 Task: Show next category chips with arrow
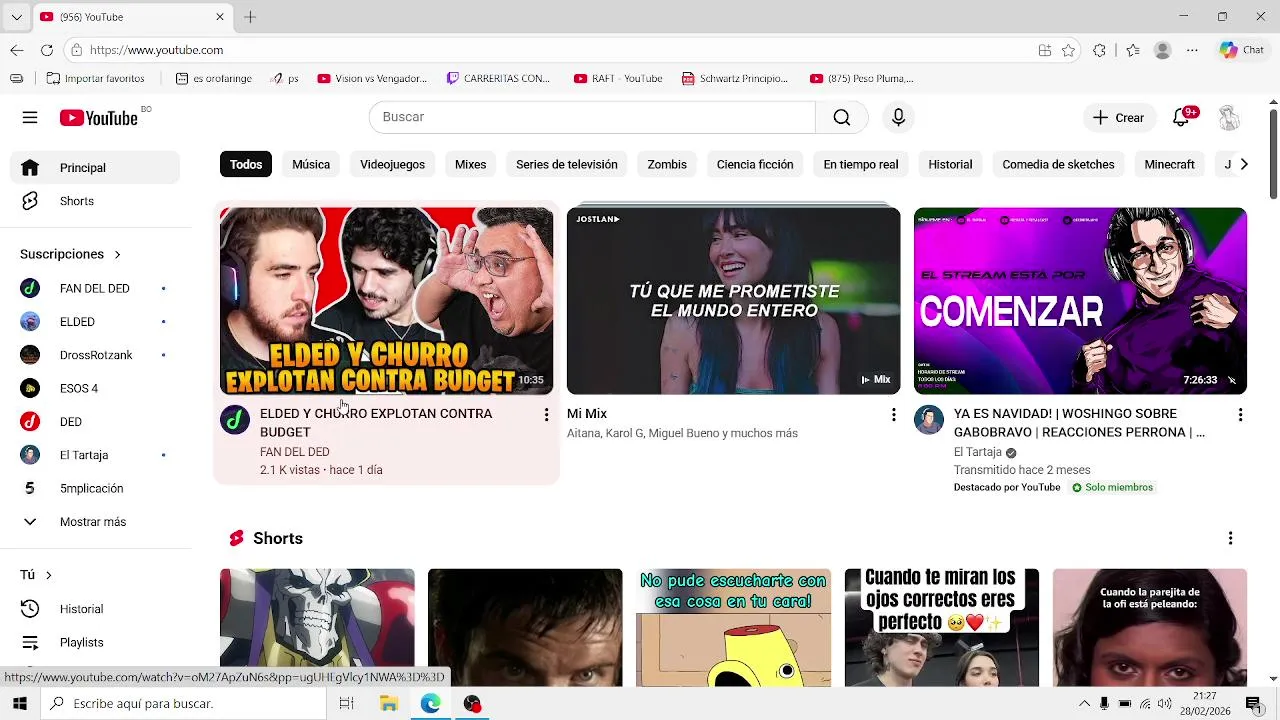click(x=1243, y=164)
